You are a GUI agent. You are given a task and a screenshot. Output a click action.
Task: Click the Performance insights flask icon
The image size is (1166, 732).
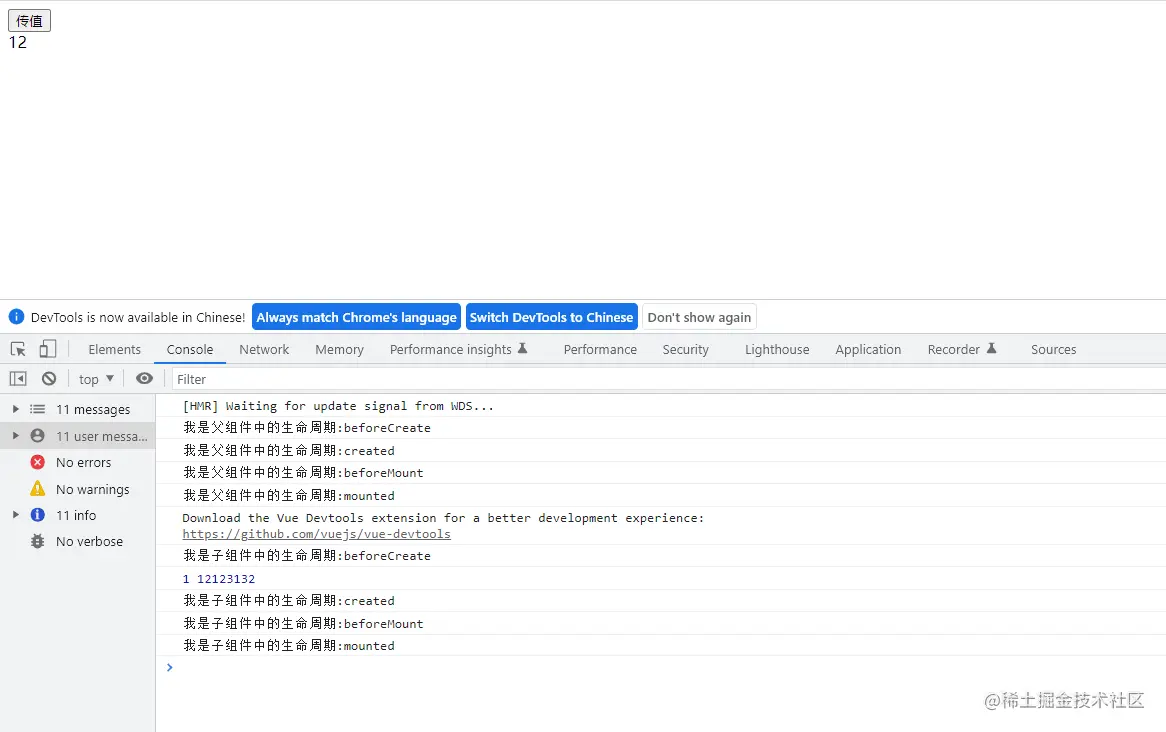click(x=523, y=347)
